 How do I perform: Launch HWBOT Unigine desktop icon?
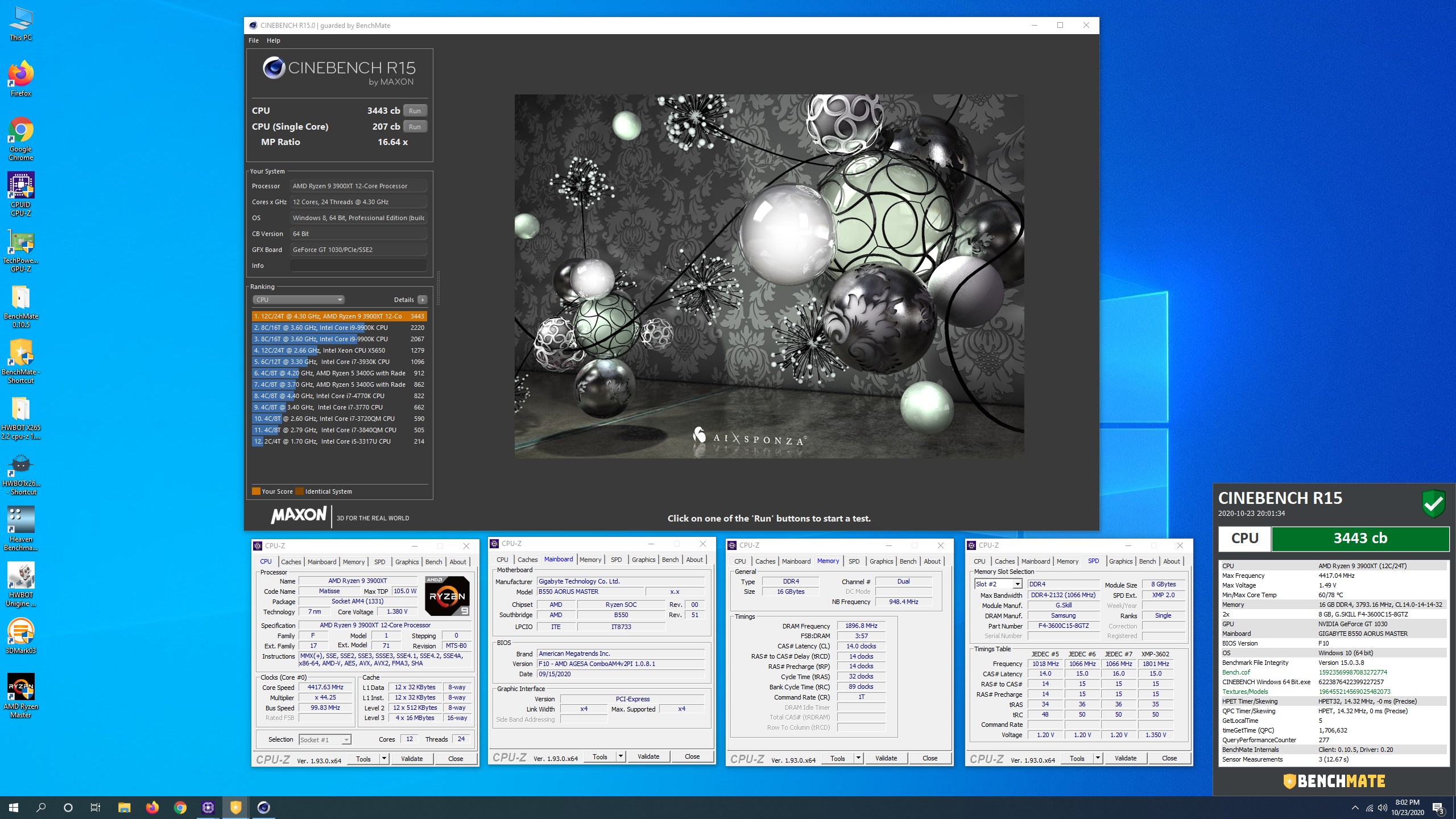point(21,585)
